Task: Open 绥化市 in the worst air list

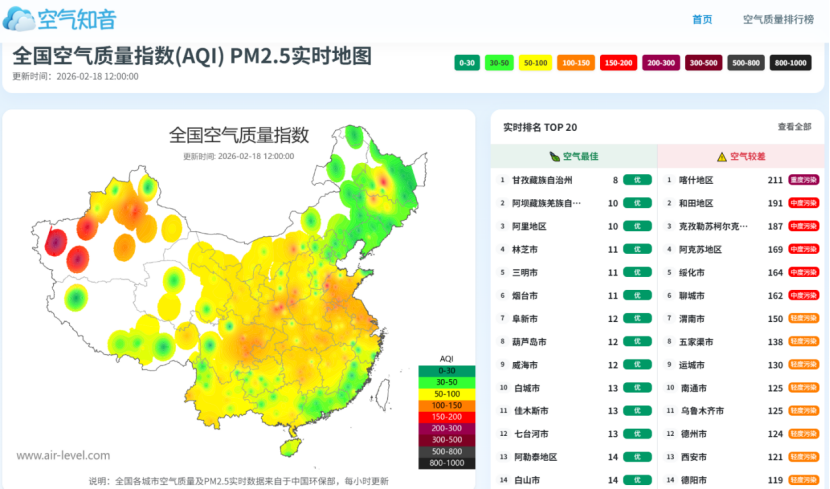Action: 692,273
